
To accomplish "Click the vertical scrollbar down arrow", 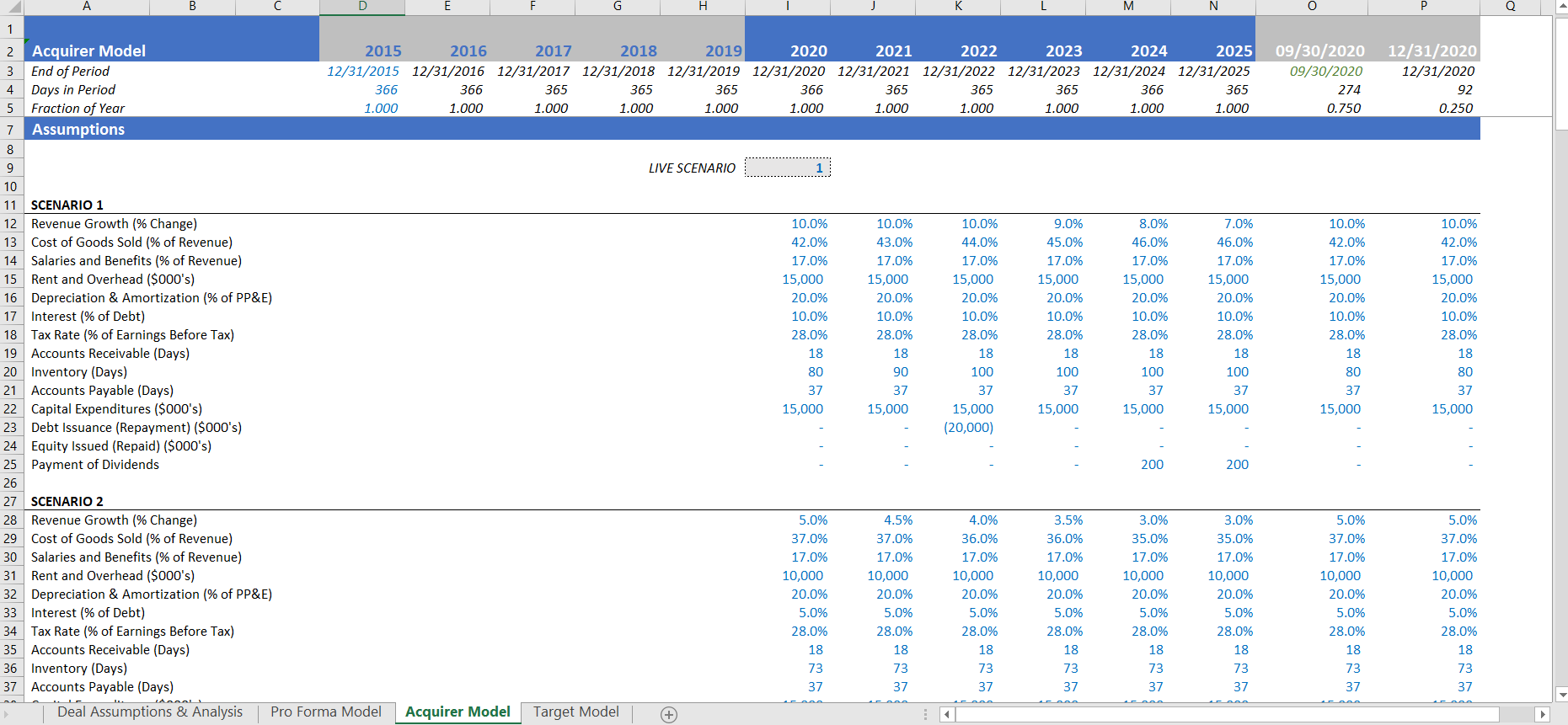I will pyautogui.click(x=1561, y=696).
